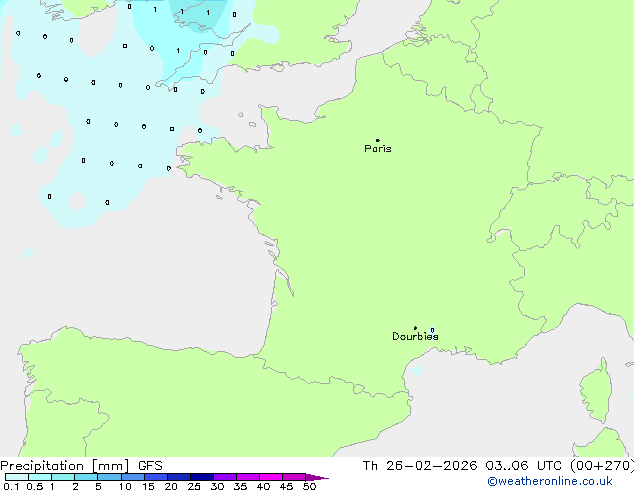Click the over-50 arrow tip of legend
634x490 pixels.
click(317, 477)
